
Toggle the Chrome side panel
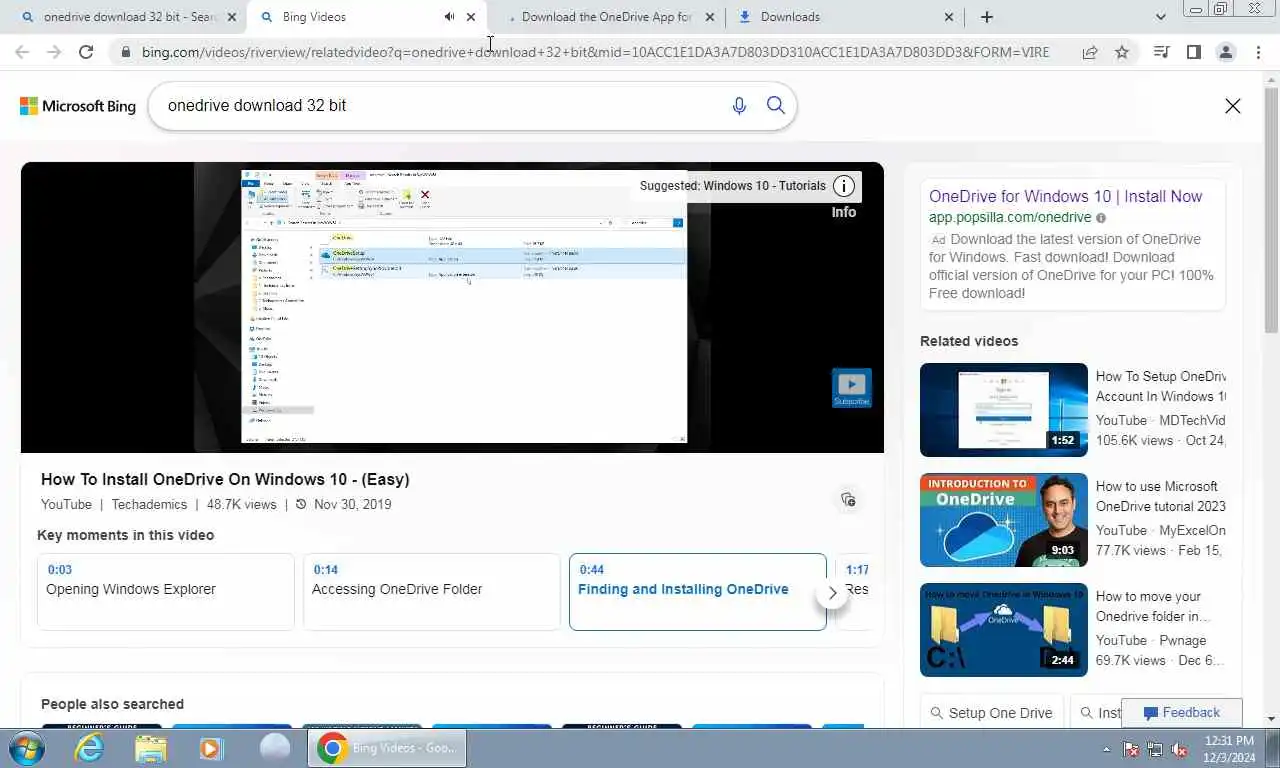[x=1193, y=52]
